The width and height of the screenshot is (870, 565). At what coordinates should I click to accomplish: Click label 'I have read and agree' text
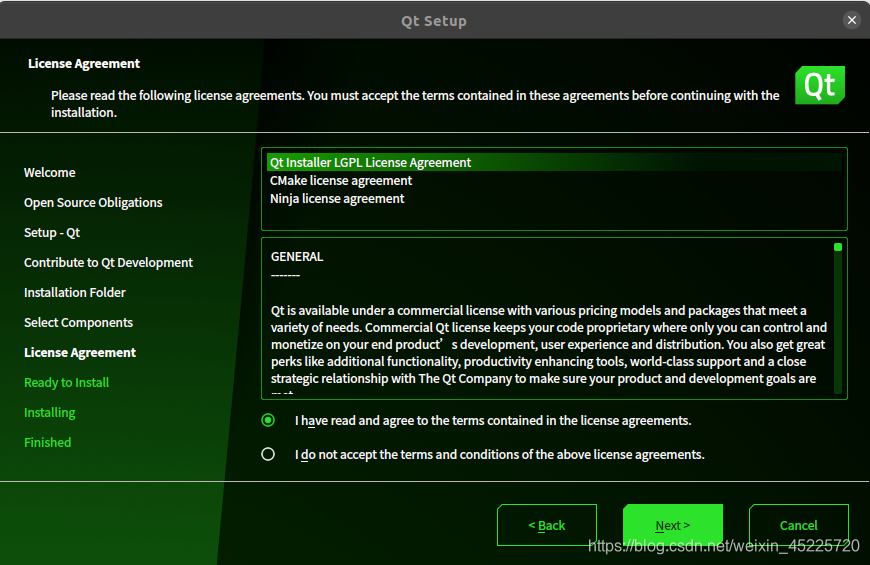(493, 421)
